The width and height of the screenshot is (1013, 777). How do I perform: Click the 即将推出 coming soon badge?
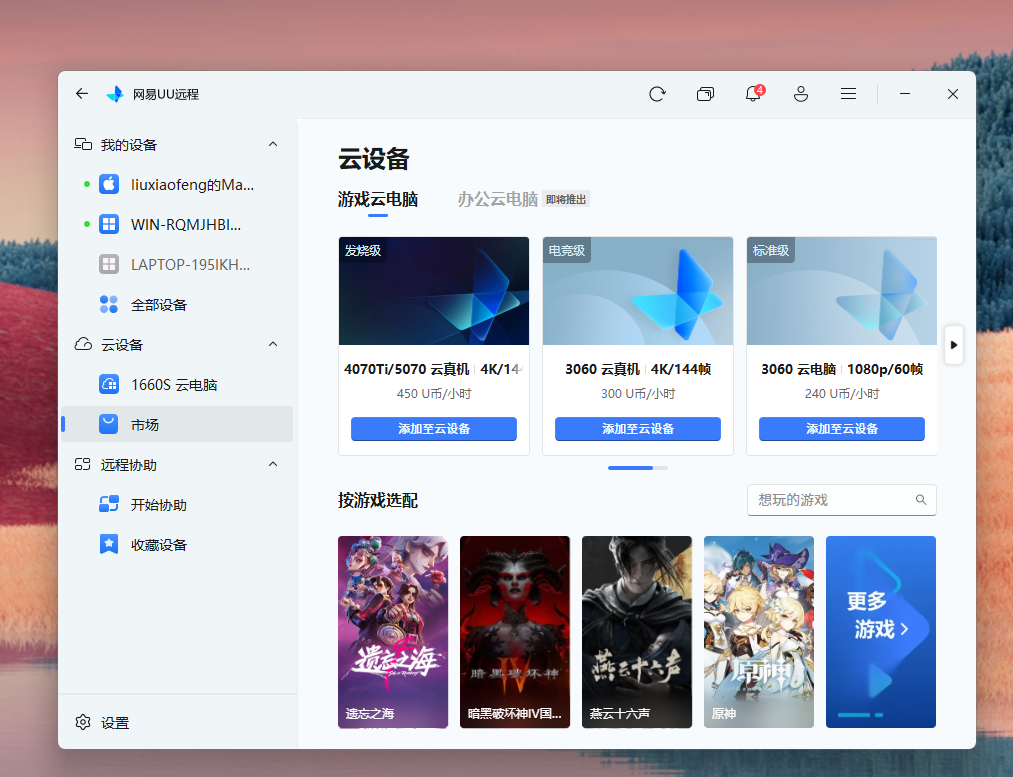566,200
